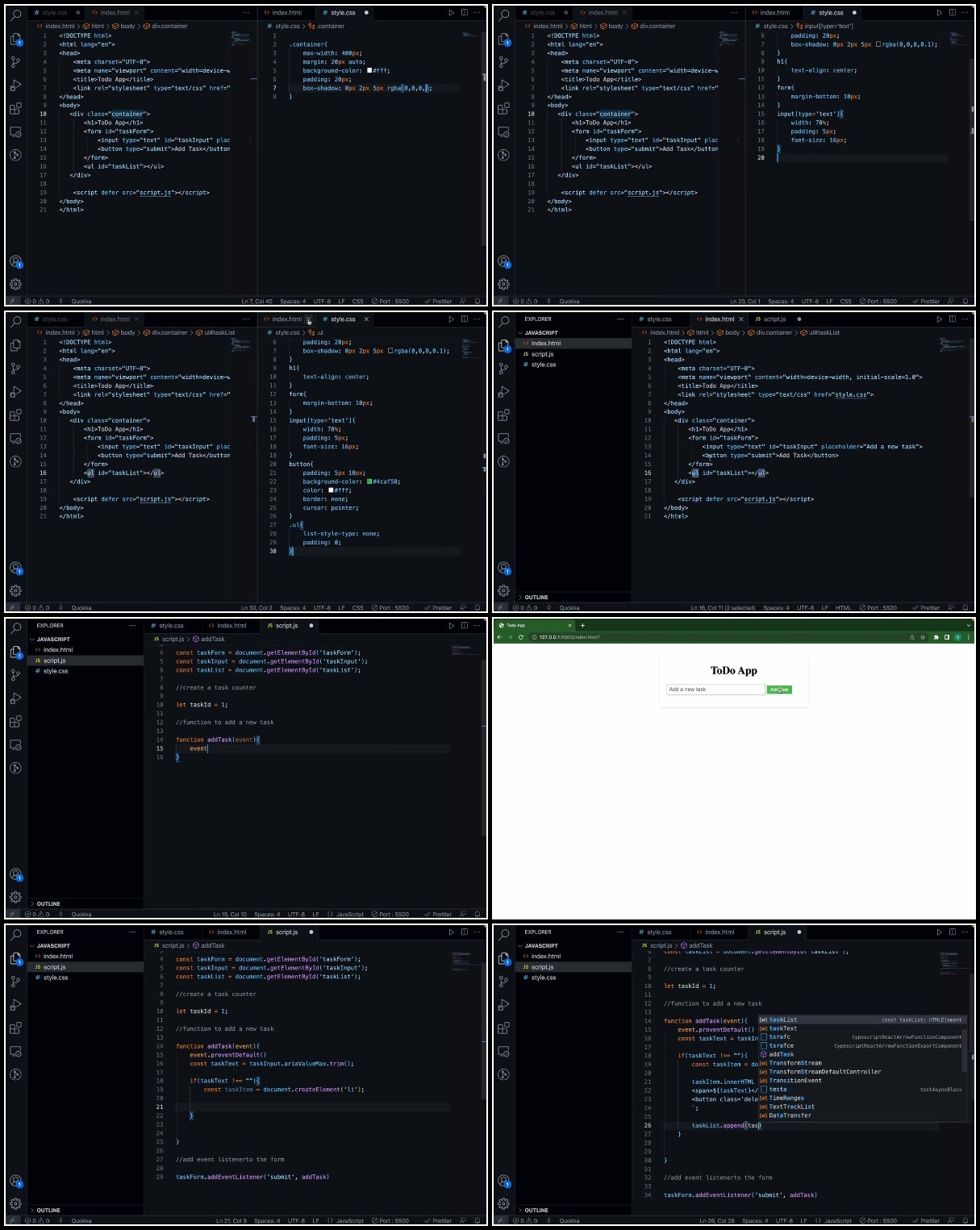This screenshot has height=1230, width=980.
Task: Click green #4caf50 color swatch
Action: (x=369, y=482)
